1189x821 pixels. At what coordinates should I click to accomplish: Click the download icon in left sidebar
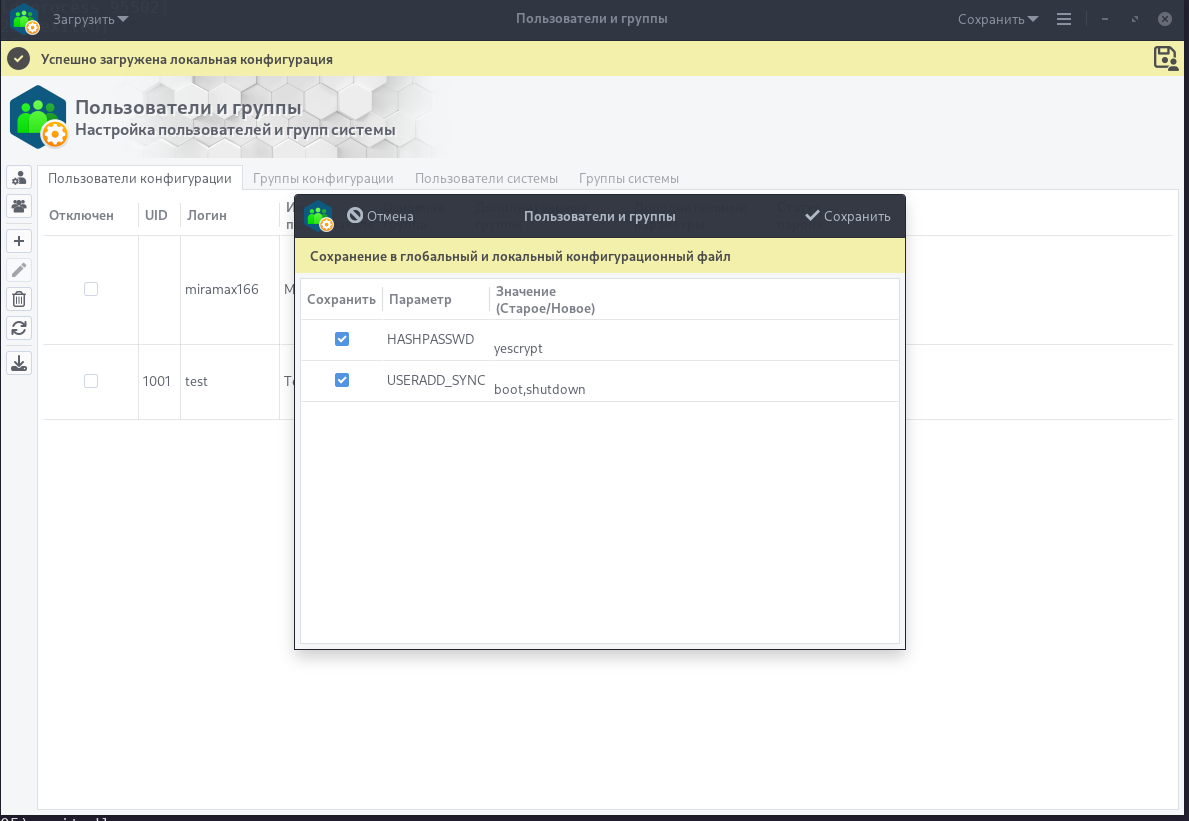[x=19, y=363]
